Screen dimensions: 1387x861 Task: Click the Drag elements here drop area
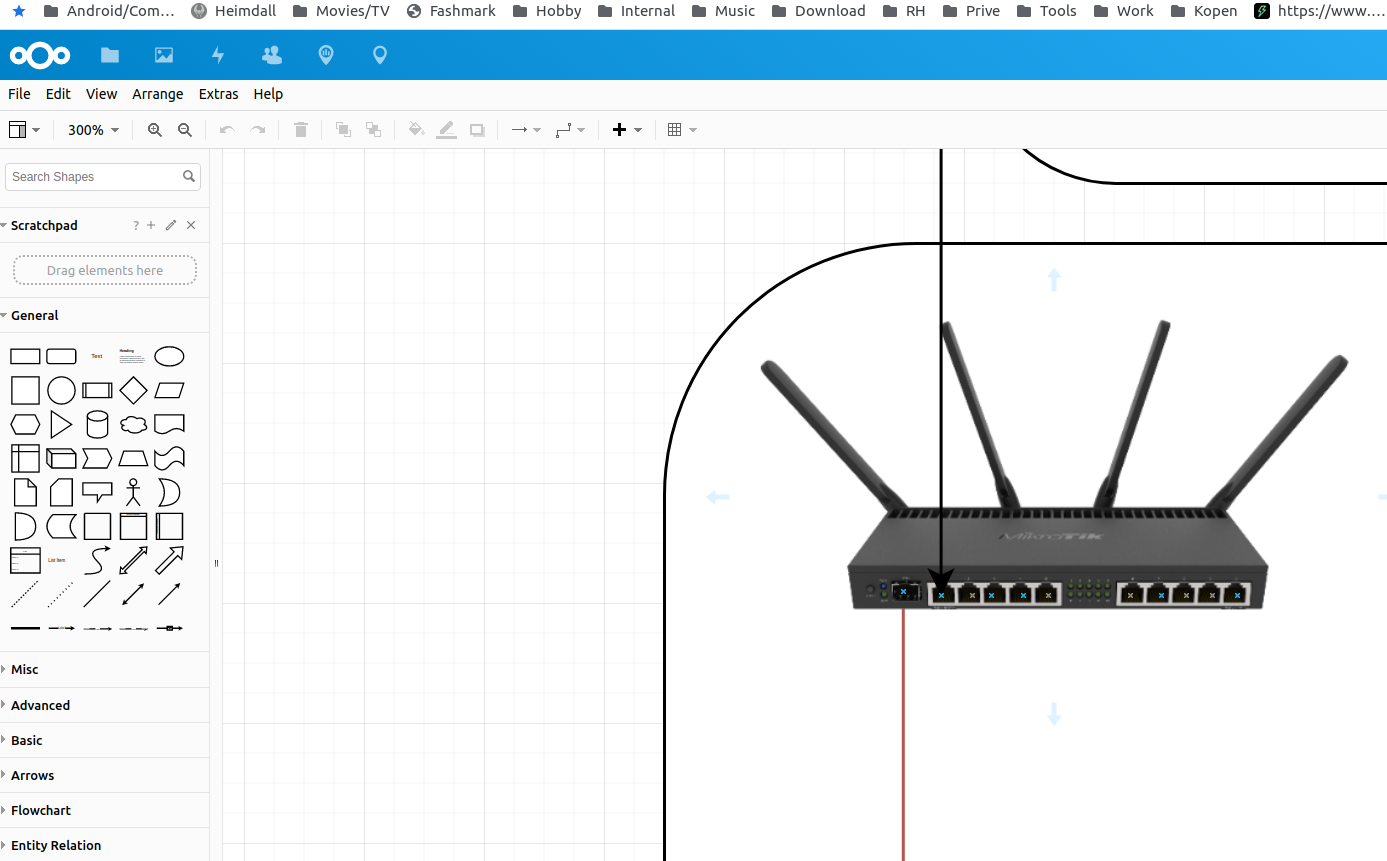105,270
